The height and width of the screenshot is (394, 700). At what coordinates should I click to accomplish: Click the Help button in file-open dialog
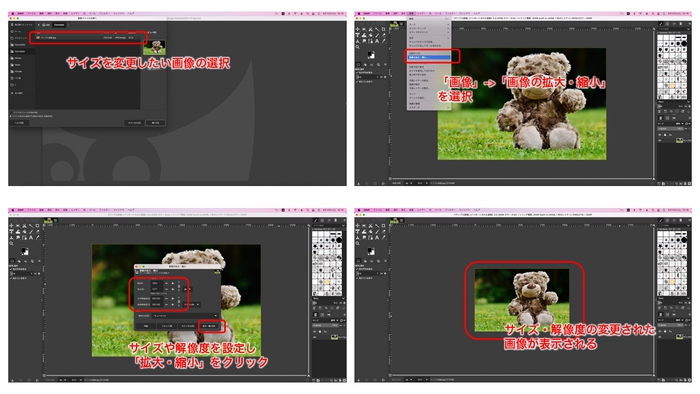(19, 123)
